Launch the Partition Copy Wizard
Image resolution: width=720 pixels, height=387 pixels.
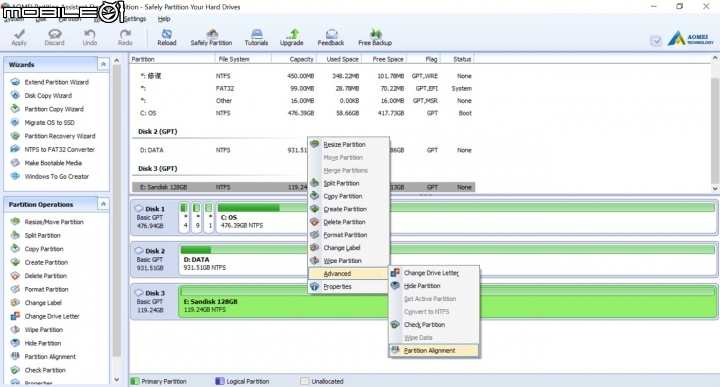pos(48,109)
